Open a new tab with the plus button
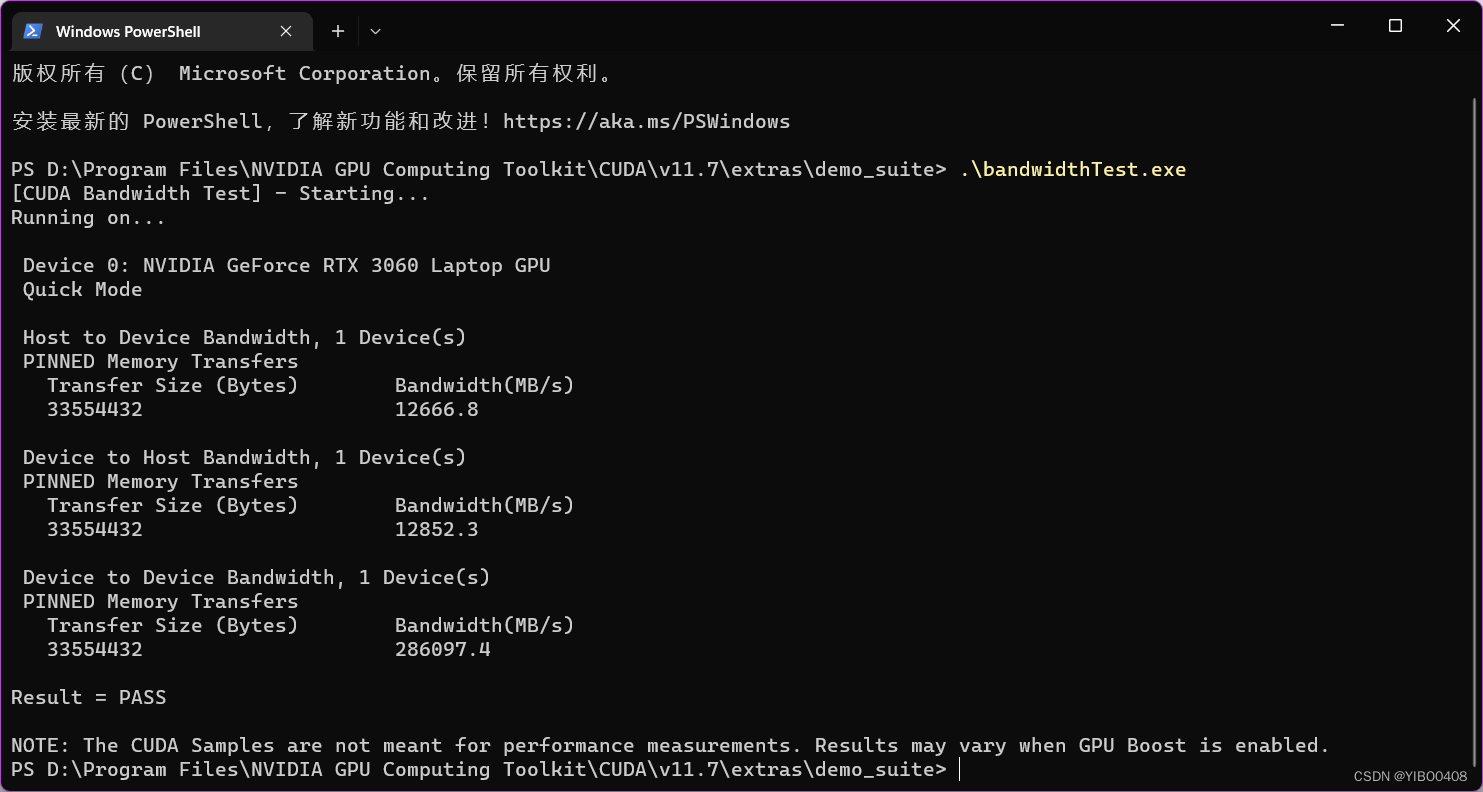The image size is (1483, 792). pyautogui.click(x=338, y=31)
